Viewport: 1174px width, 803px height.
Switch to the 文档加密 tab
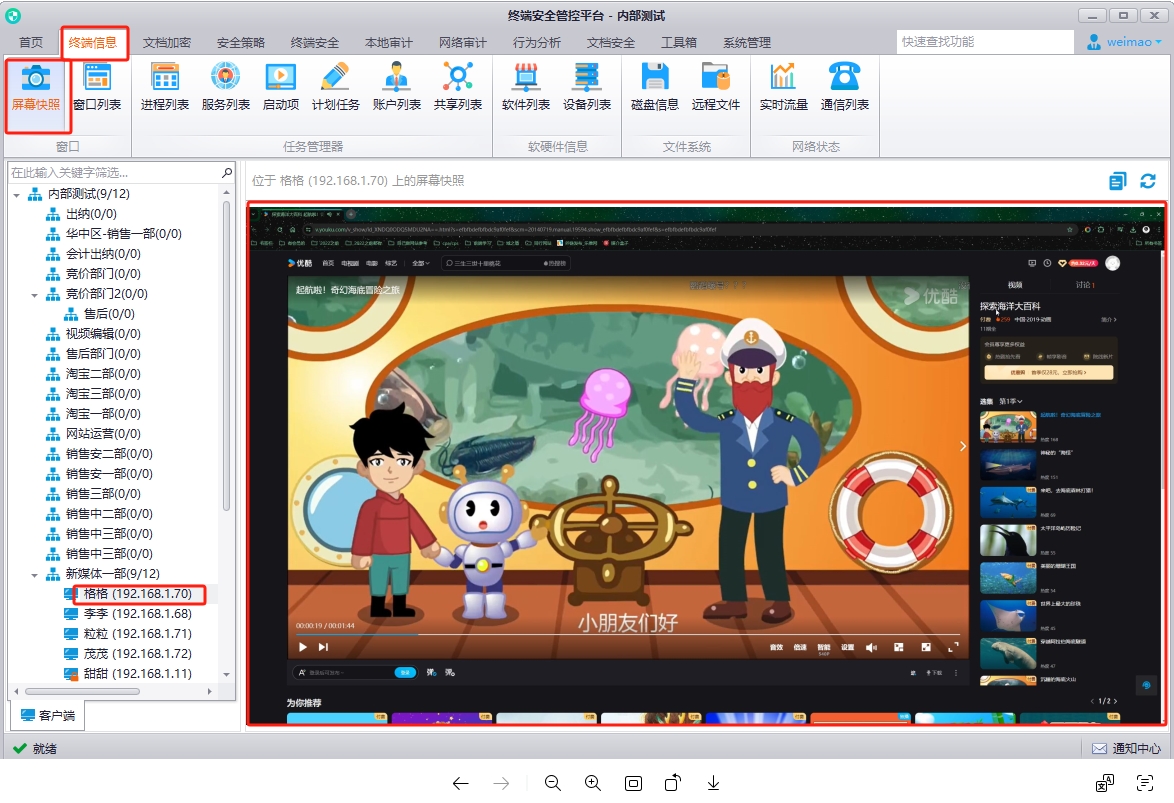pos(167,43)
